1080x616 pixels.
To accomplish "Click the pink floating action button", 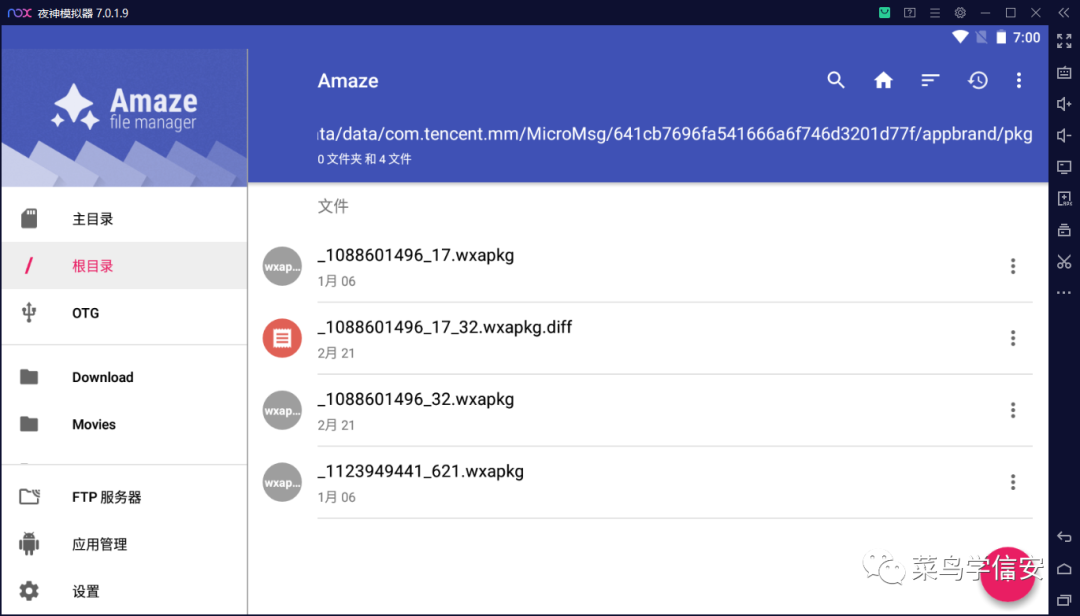I will coord(1008,574).
